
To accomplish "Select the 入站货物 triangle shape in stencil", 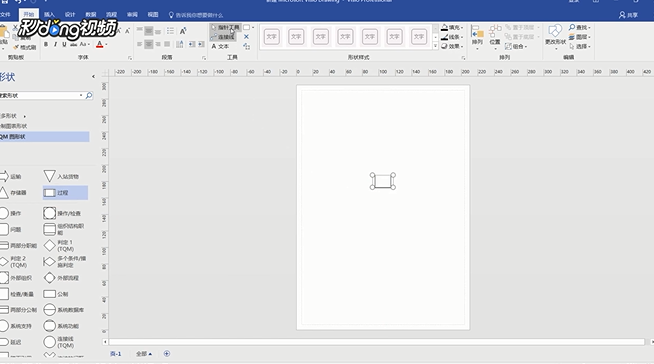I will pyautogui.click(x=62, y=176).
